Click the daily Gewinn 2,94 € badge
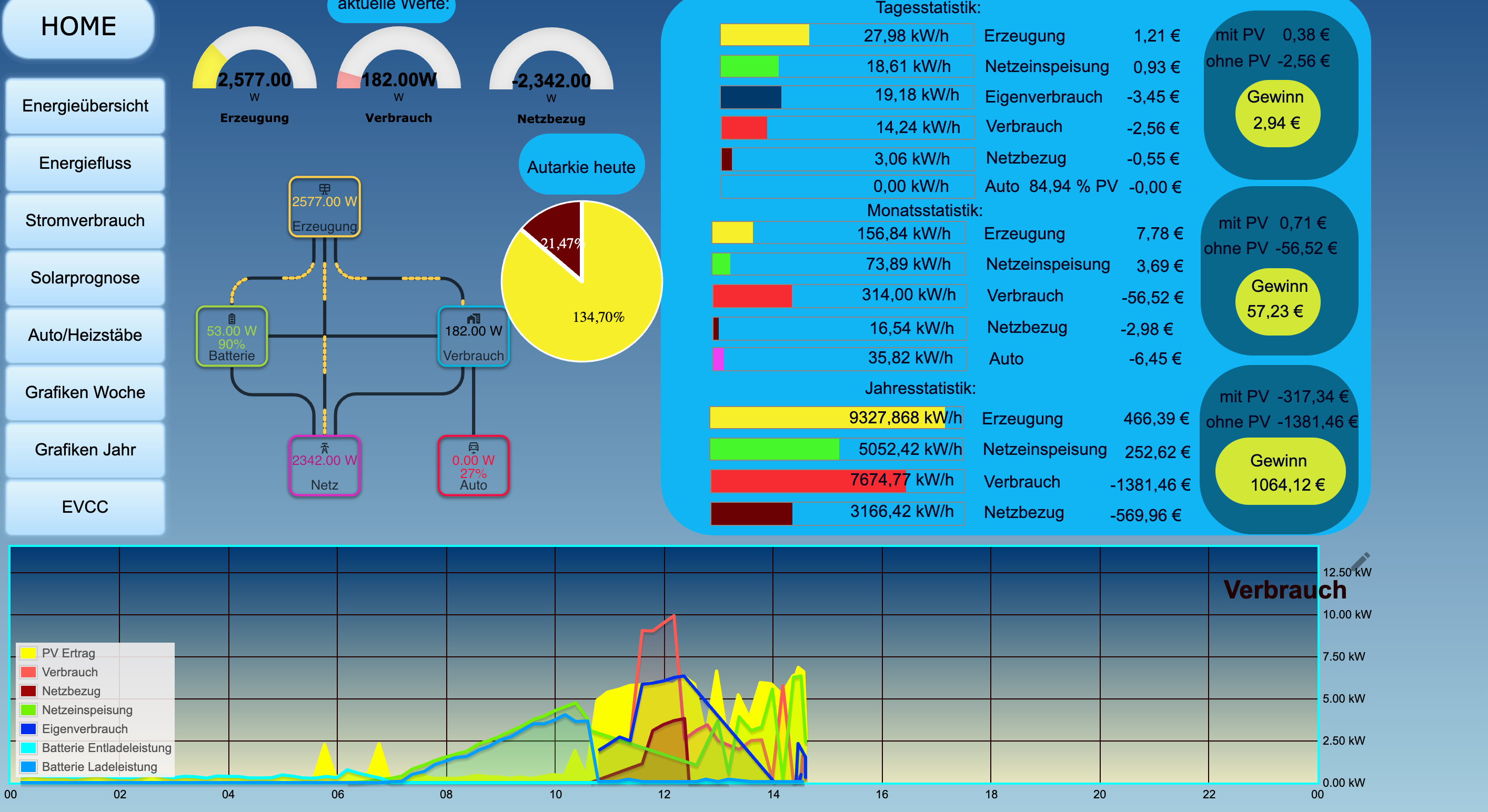Image resolution: width=1488 pixels, height=812 pixels. (1277, 113)
